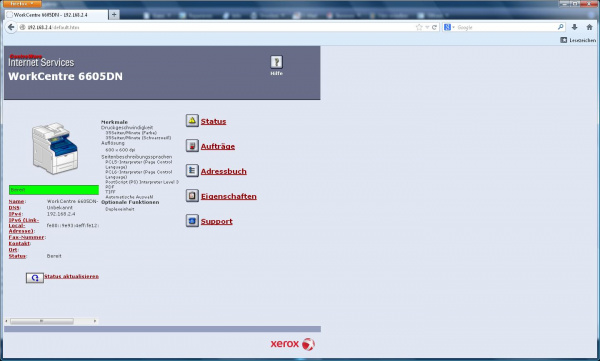The width and height of the screenshot is (600, 361).
Task: Open search engine selector dropdown
Action: (448, 27)
